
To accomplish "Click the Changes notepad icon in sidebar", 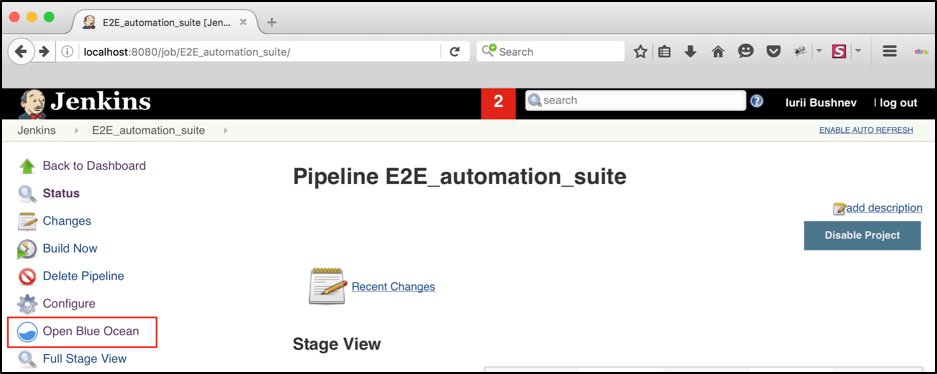I will pyautogui.click(x=27, y=221).
